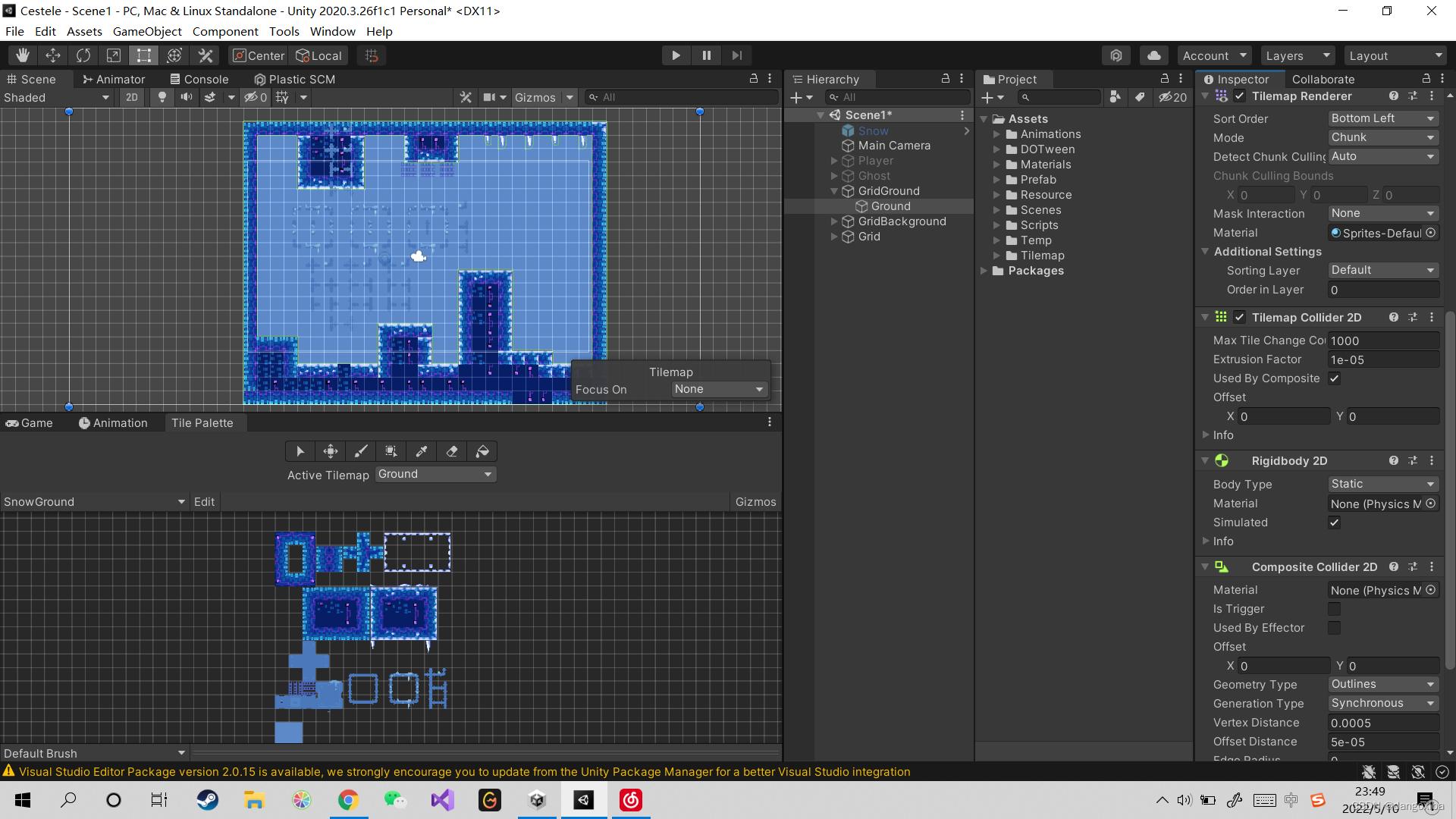Select the Hand tool in toolbar
The height and width of the screenshot is (819, 1456).
[23, 55]
